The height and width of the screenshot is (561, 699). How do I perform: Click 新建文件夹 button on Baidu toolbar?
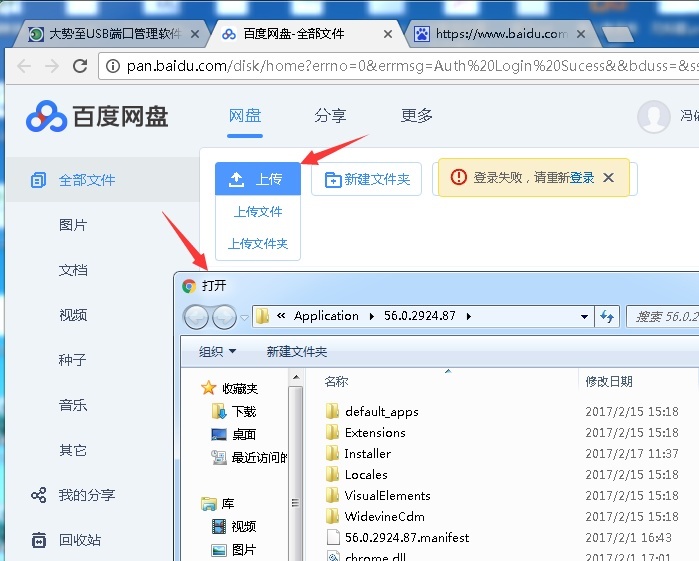pos(366,179)
